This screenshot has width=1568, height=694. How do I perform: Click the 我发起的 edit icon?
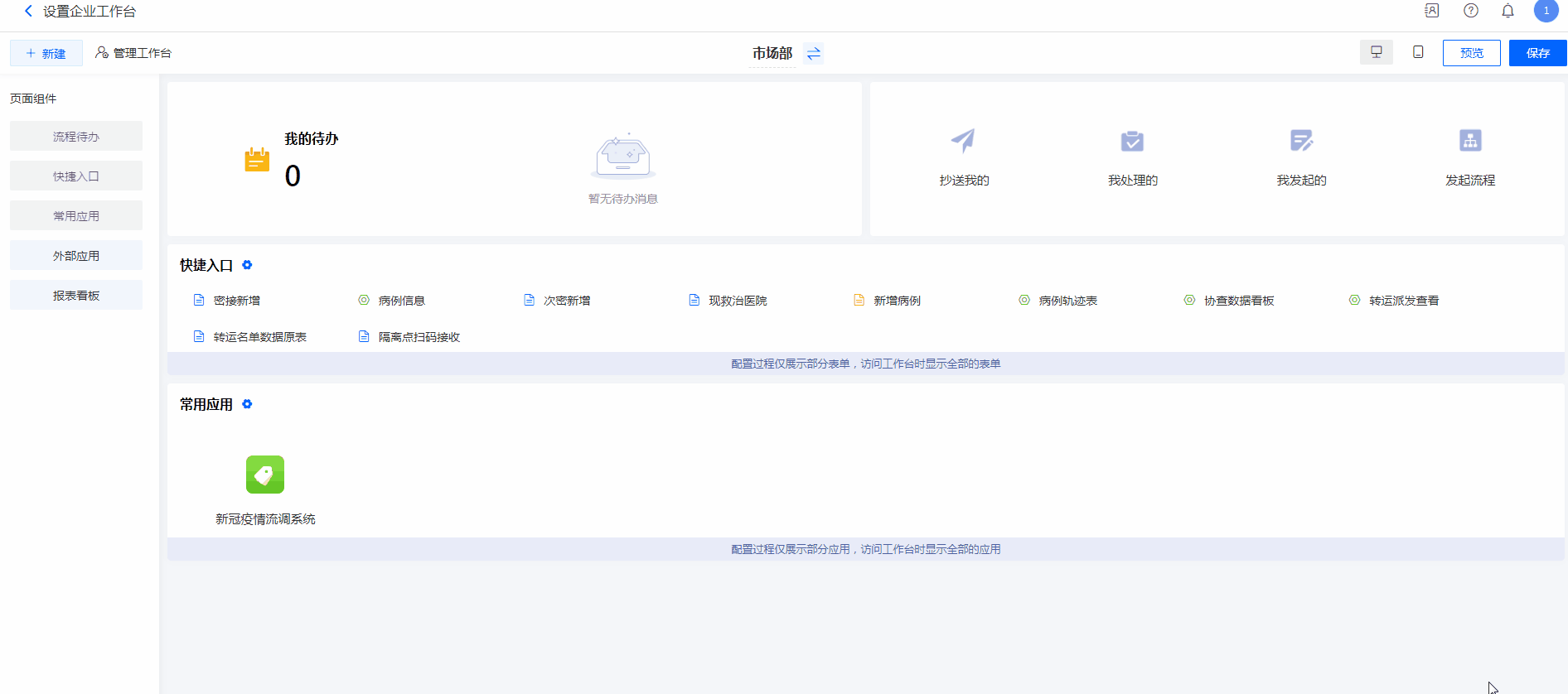1301,141
